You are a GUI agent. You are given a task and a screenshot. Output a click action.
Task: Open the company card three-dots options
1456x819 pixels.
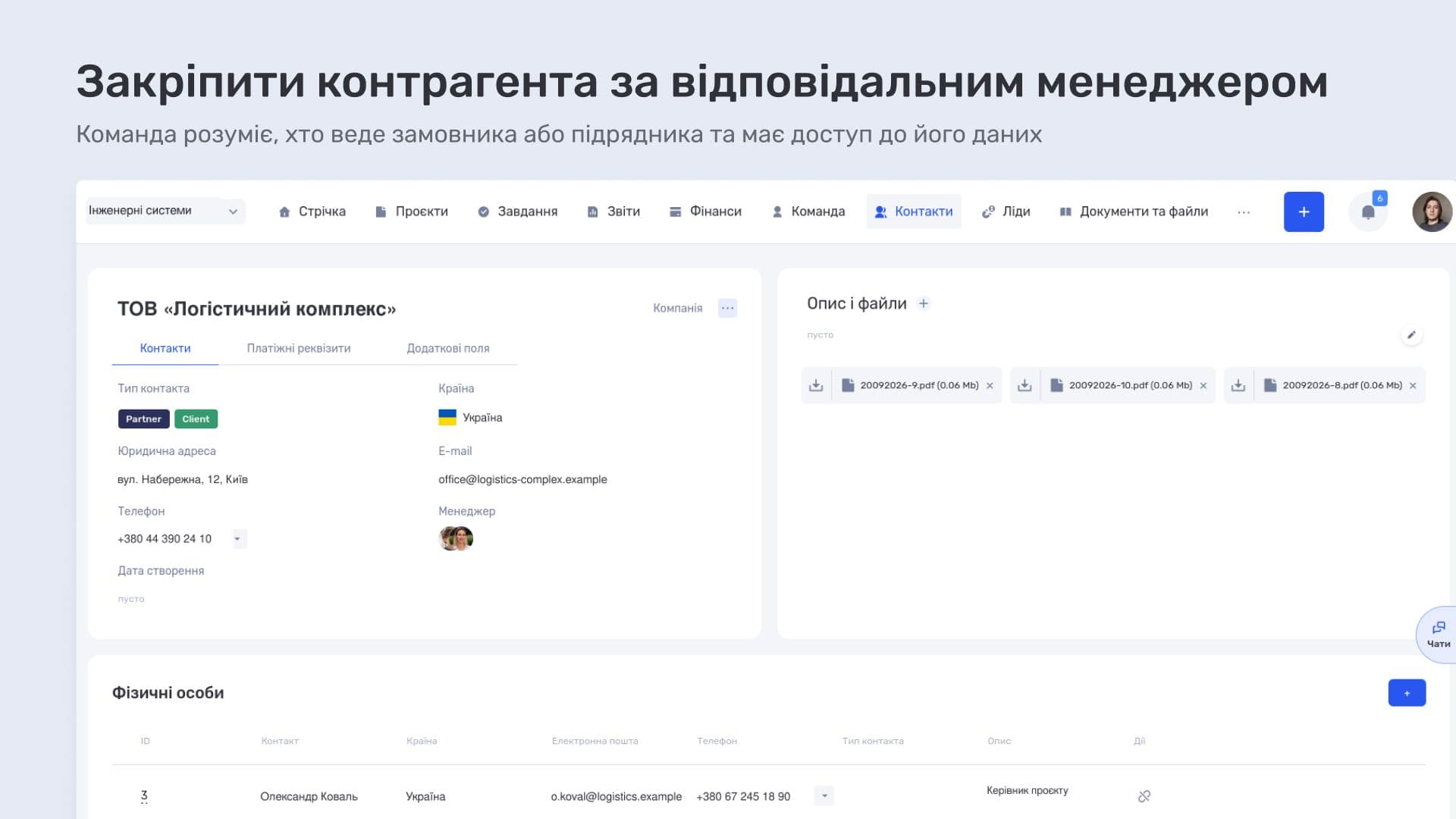coord(727,308)
